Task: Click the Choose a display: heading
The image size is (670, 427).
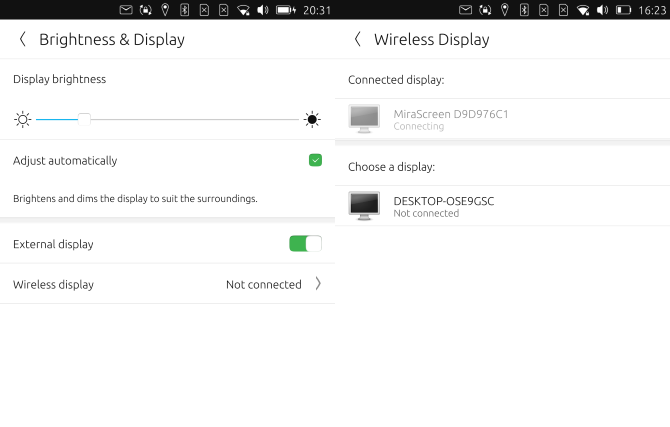Action: pyautogui.click(x=391, y=167)
